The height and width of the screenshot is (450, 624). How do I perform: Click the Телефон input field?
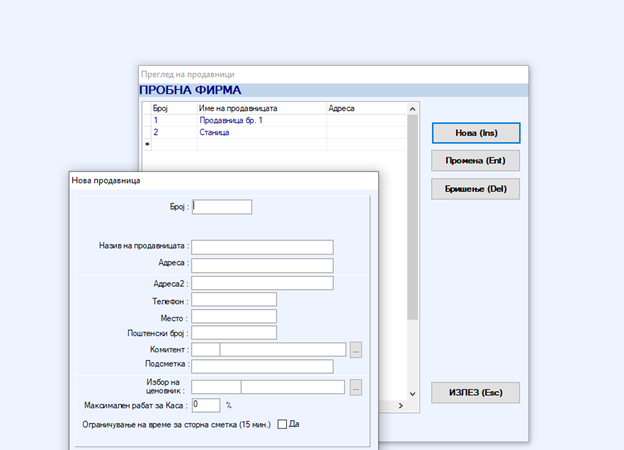pyautogui.click(x=234, y=299)
